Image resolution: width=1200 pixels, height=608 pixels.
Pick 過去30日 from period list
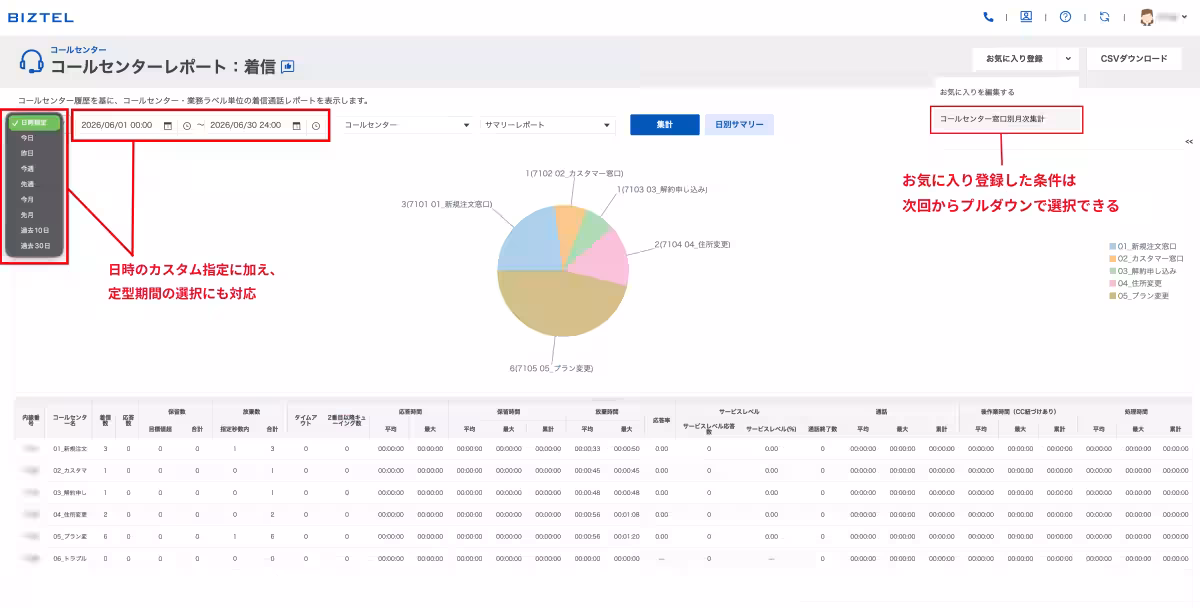(x=35, y=246)
